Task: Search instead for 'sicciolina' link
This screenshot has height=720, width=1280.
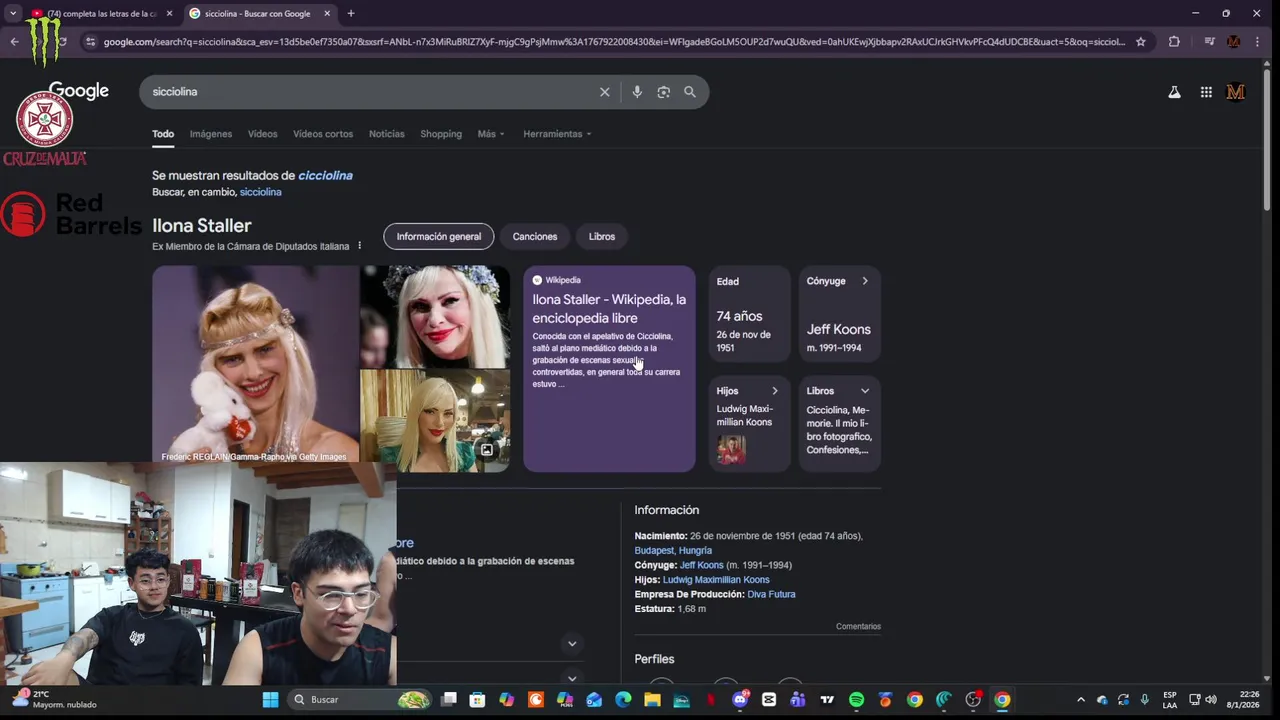Action: tap(261, 192)
